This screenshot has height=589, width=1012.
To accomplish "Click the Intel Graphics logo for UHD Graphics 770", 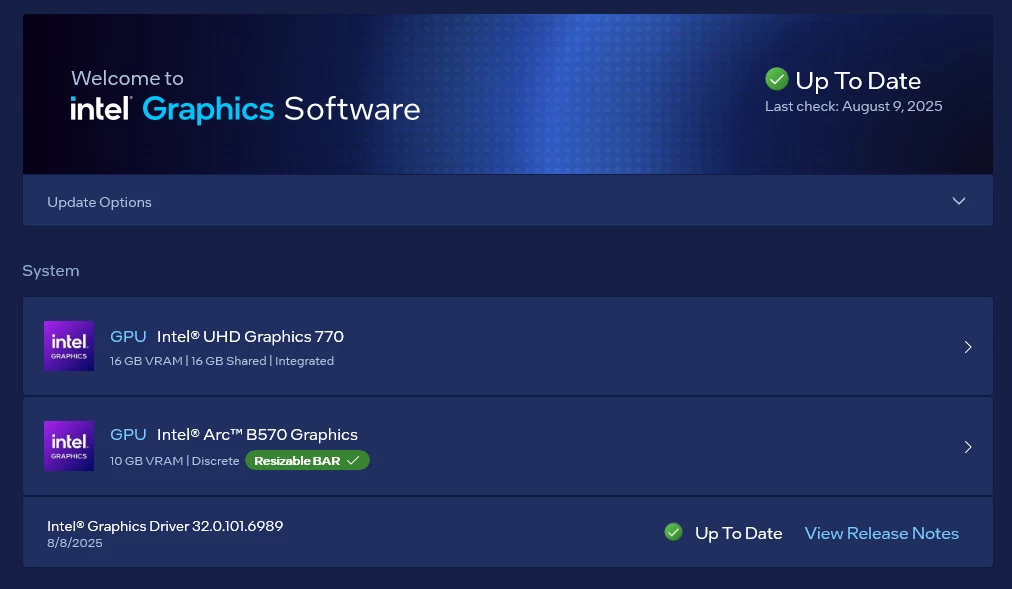I will tap(69, 346).
